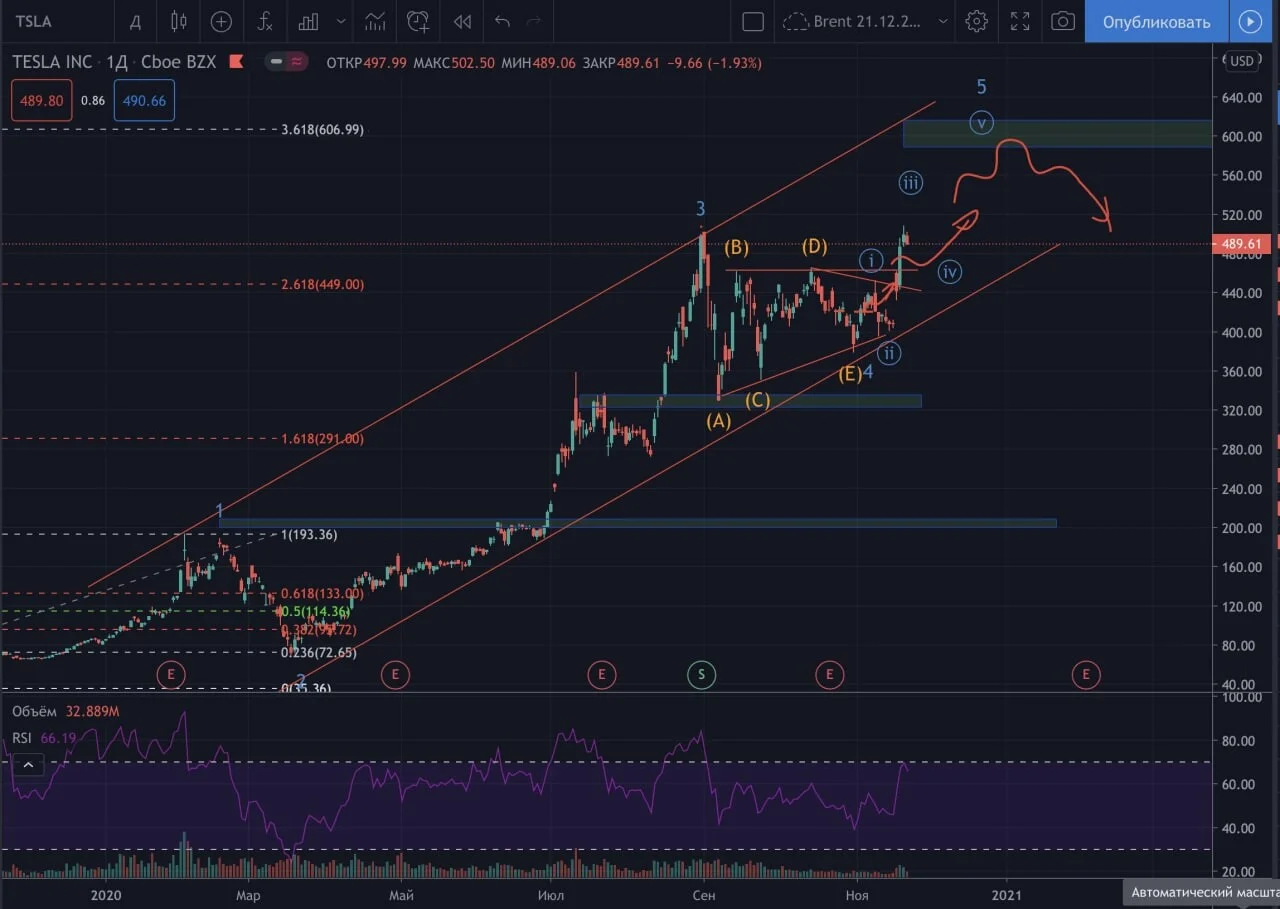The height and width of the screenshot is (909, 1280).
Task: Enter fullscreen mode for the chart
Action: point(1020,21)
